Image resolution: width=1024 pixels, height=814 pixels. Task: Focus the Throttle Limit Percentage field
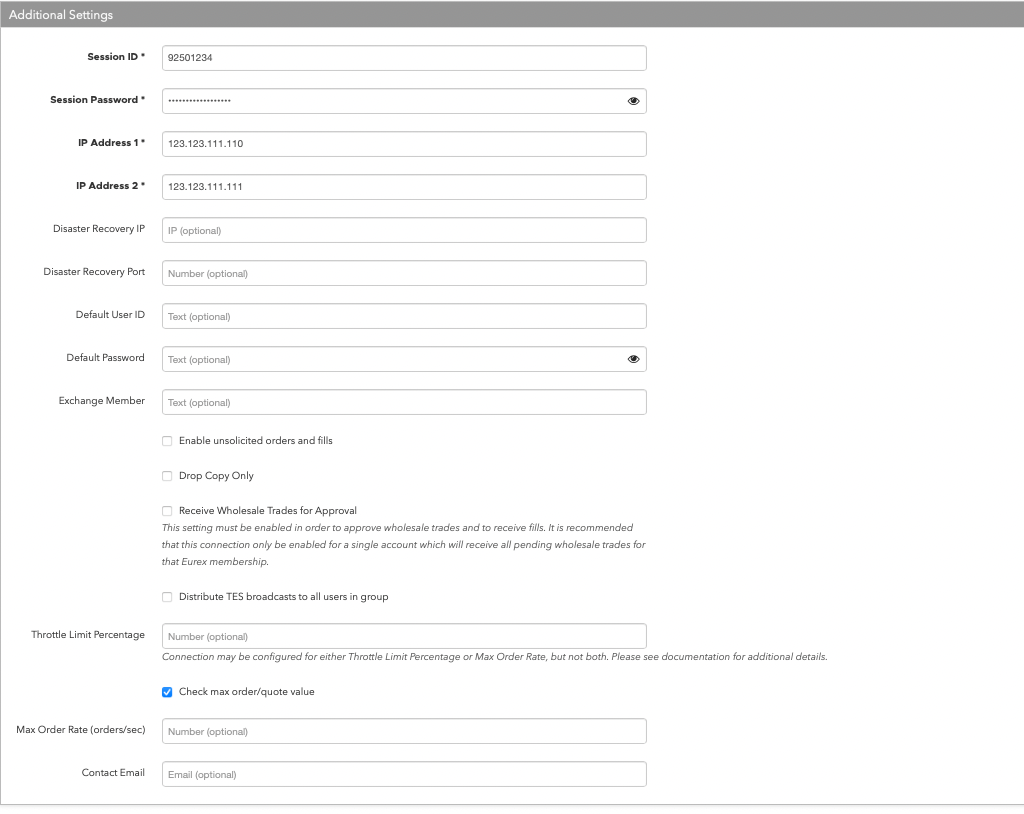404,636
